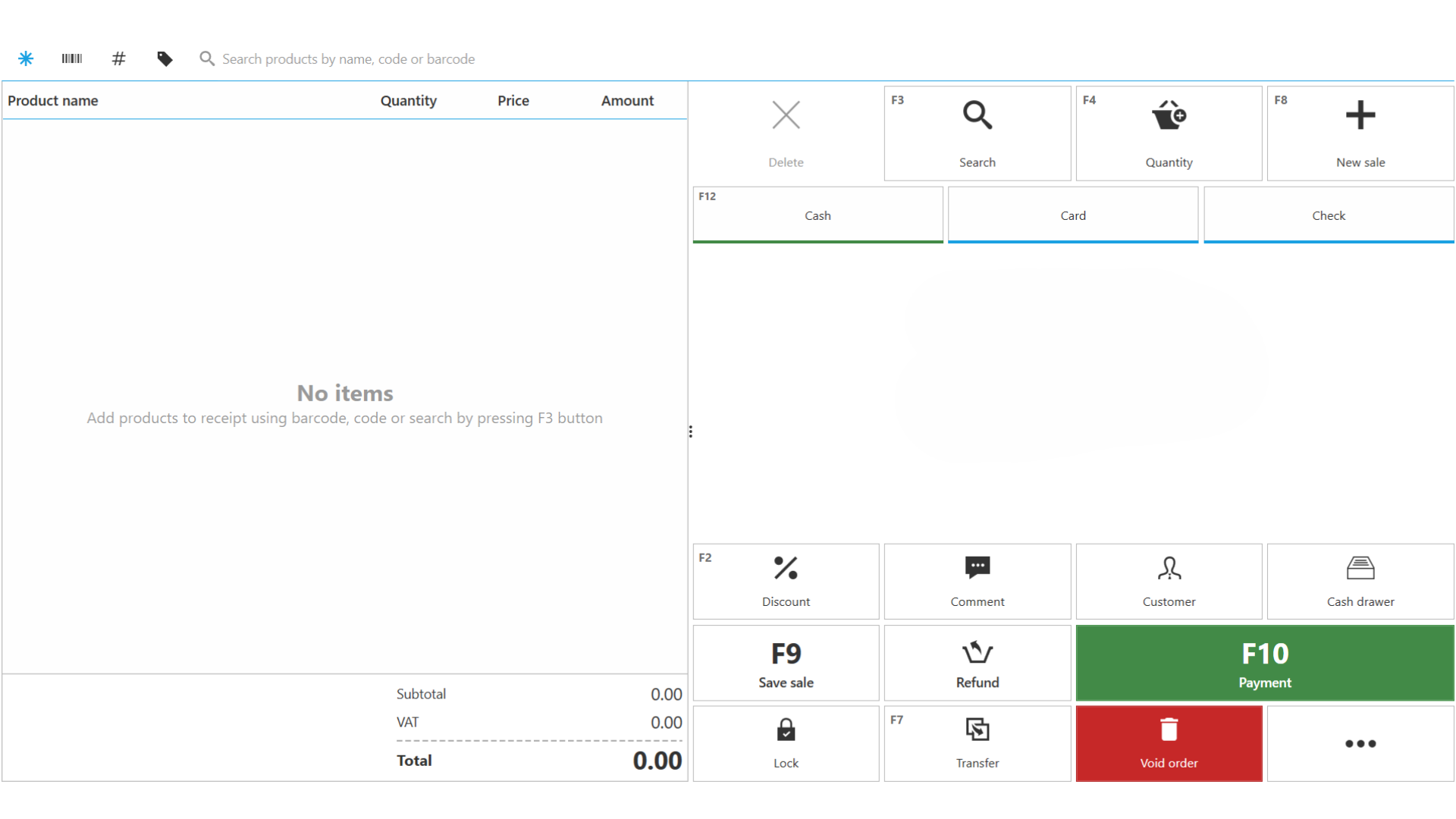The width and height of the screenshot is (1456, 819).
Task: Add a Comment to the order
Action: [977, 581]
